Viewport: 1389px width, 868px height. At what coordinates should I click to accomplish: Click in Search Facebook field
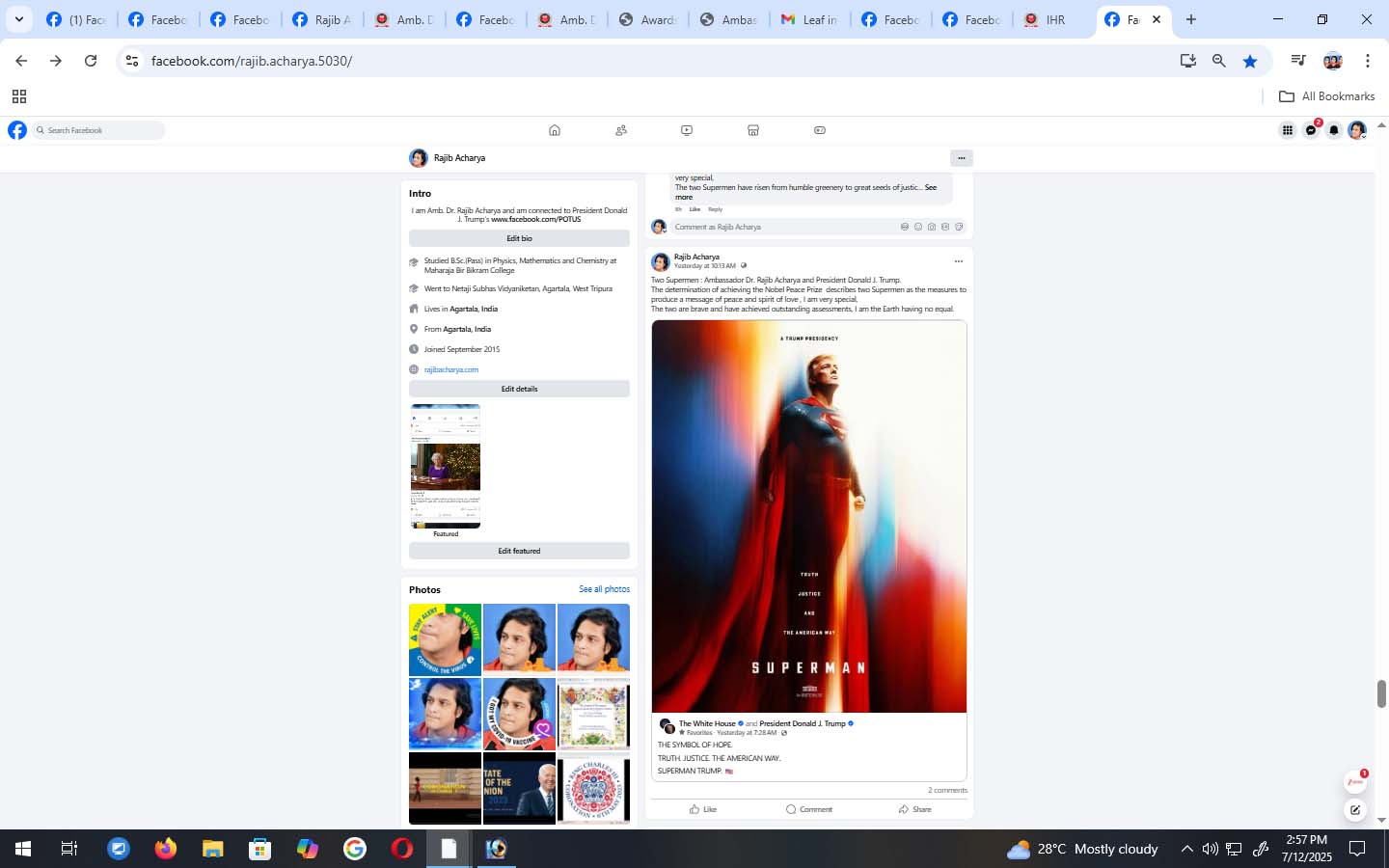[98, 130]
